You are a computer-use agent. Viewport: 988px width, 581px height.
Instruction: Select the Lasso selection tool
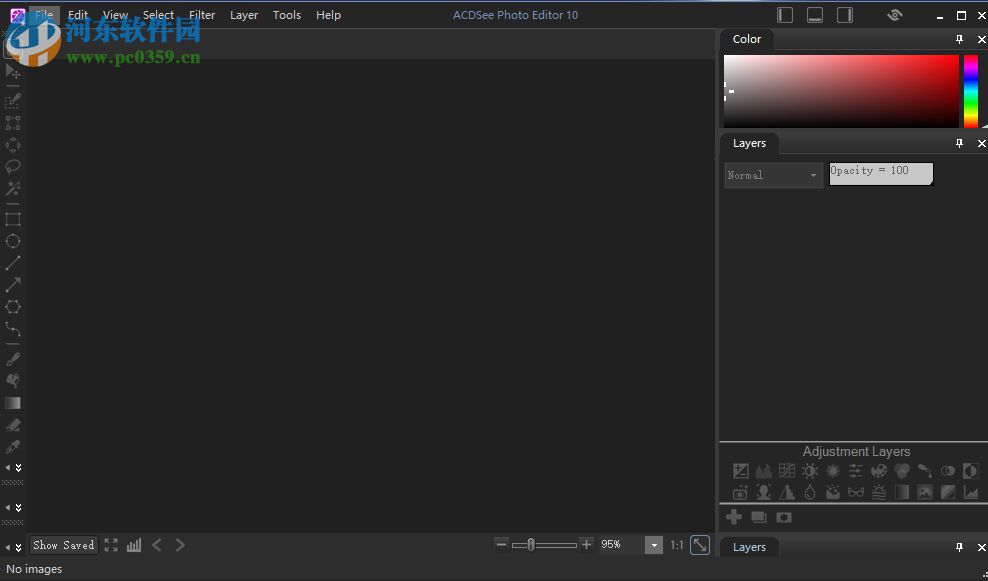click(13, 166)
